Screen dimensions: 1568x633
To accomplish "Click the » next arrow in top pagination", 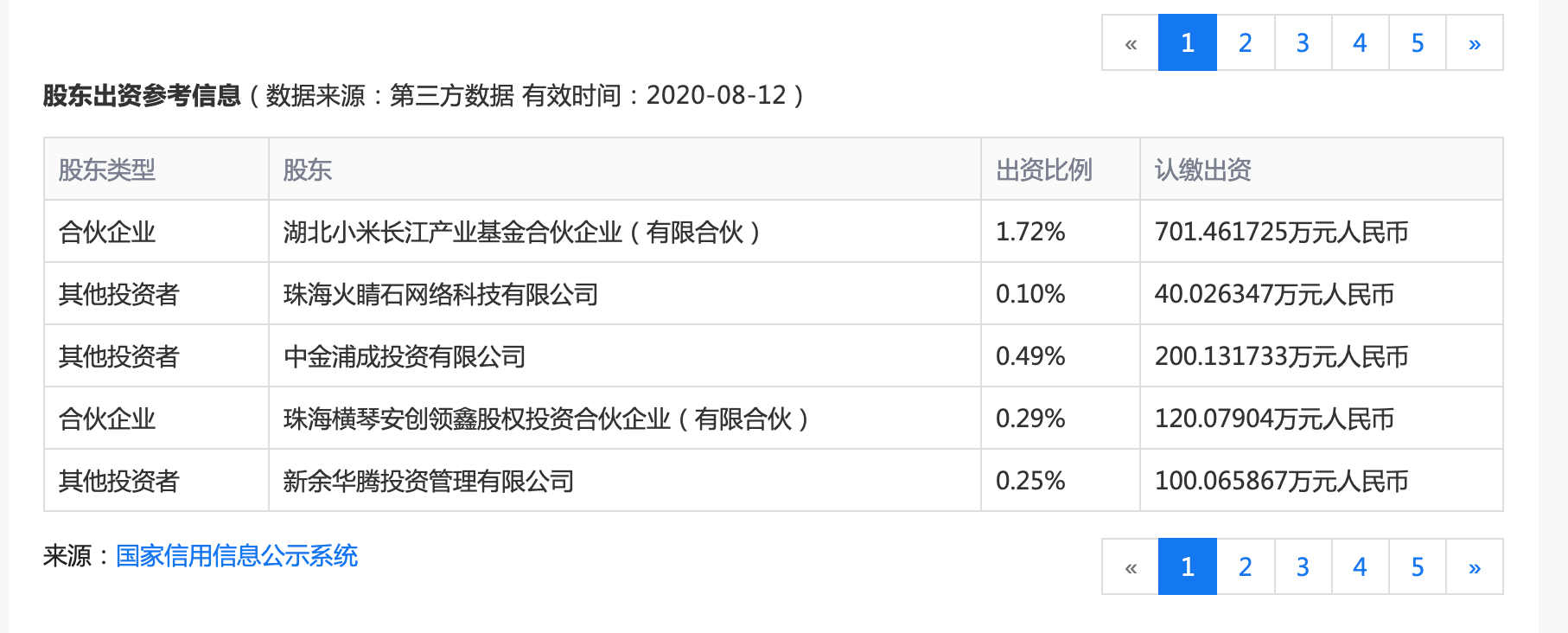I will 1473,42.
